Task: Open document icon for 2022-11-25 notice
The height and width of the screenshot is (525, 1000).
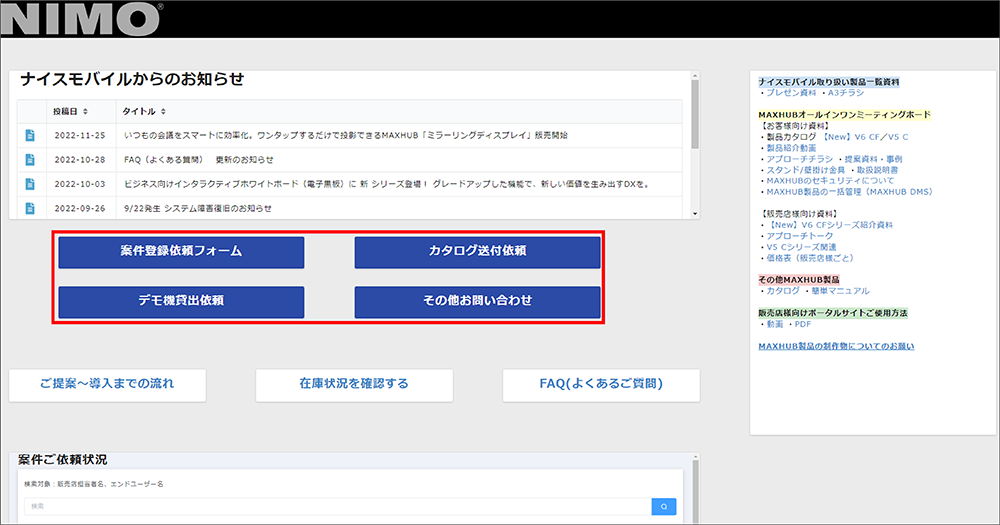Action: point(30,135)
